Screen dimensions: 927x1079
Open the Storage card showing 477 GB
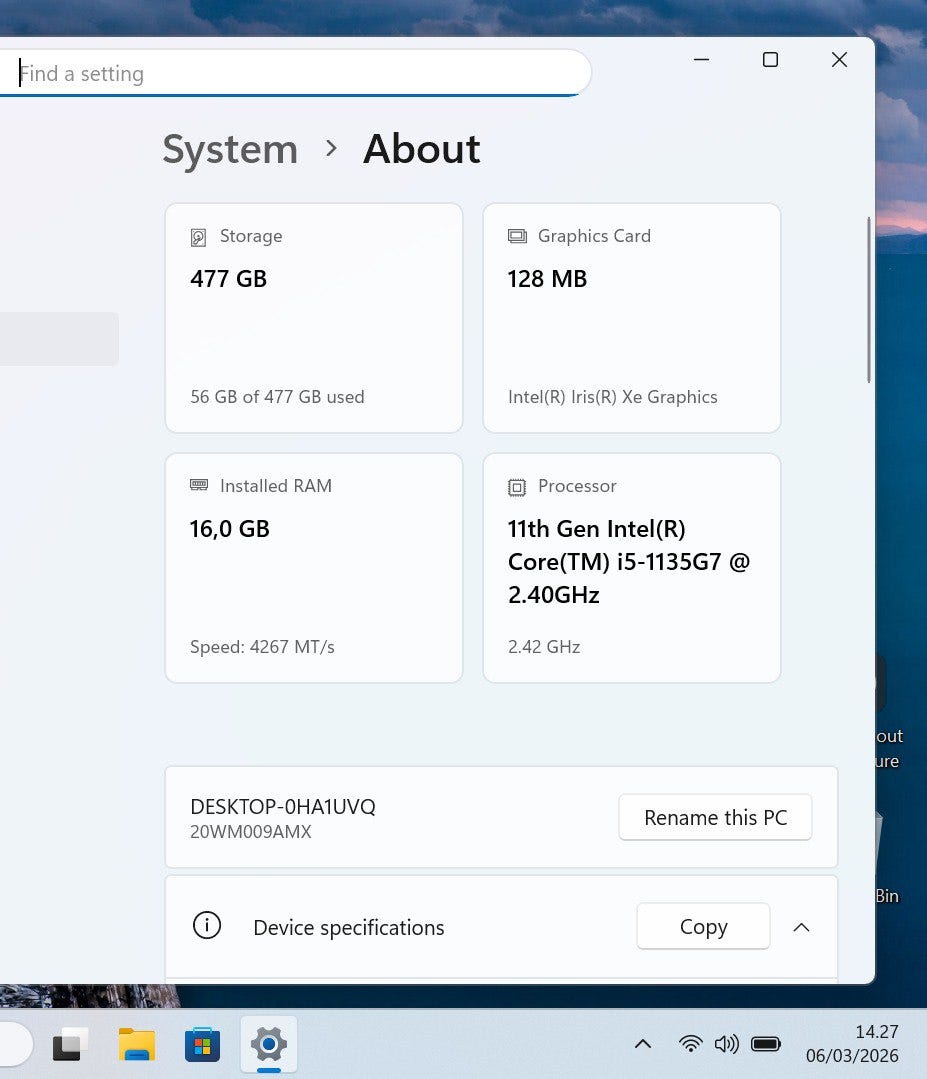click(x=314, y=318)
